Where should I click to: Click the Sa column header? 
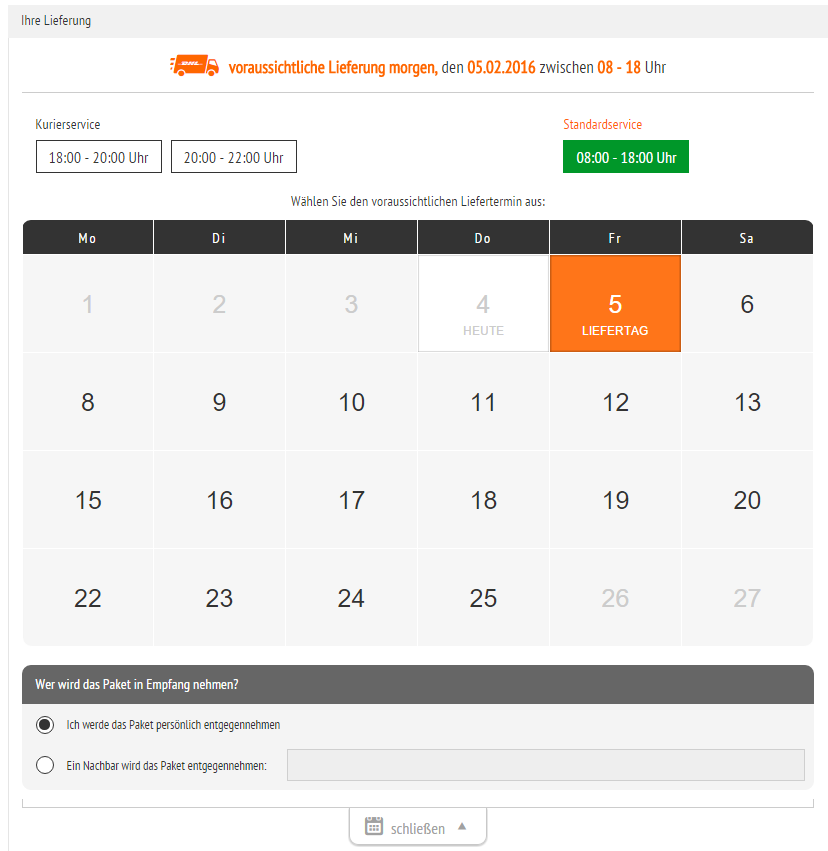coord(747,237)
